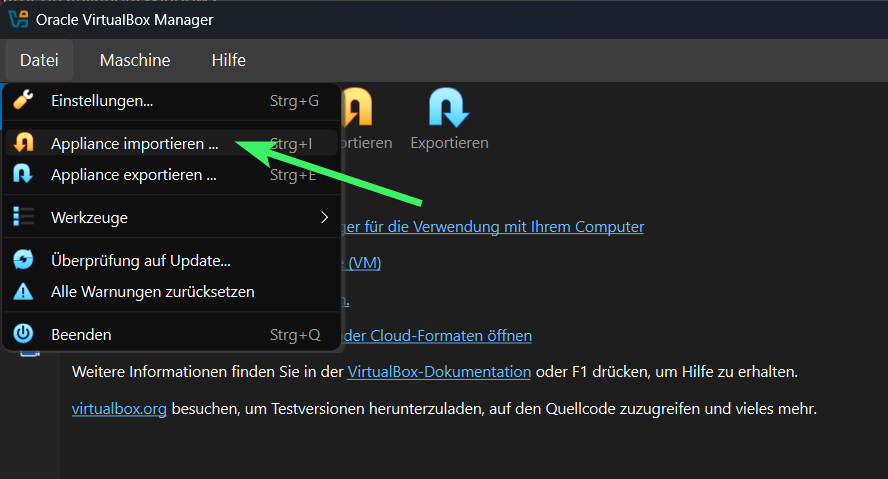This screenshot has width=888, height=479.
Task: Click the blue export arrow menu icon
Action: tap(23, 175)
